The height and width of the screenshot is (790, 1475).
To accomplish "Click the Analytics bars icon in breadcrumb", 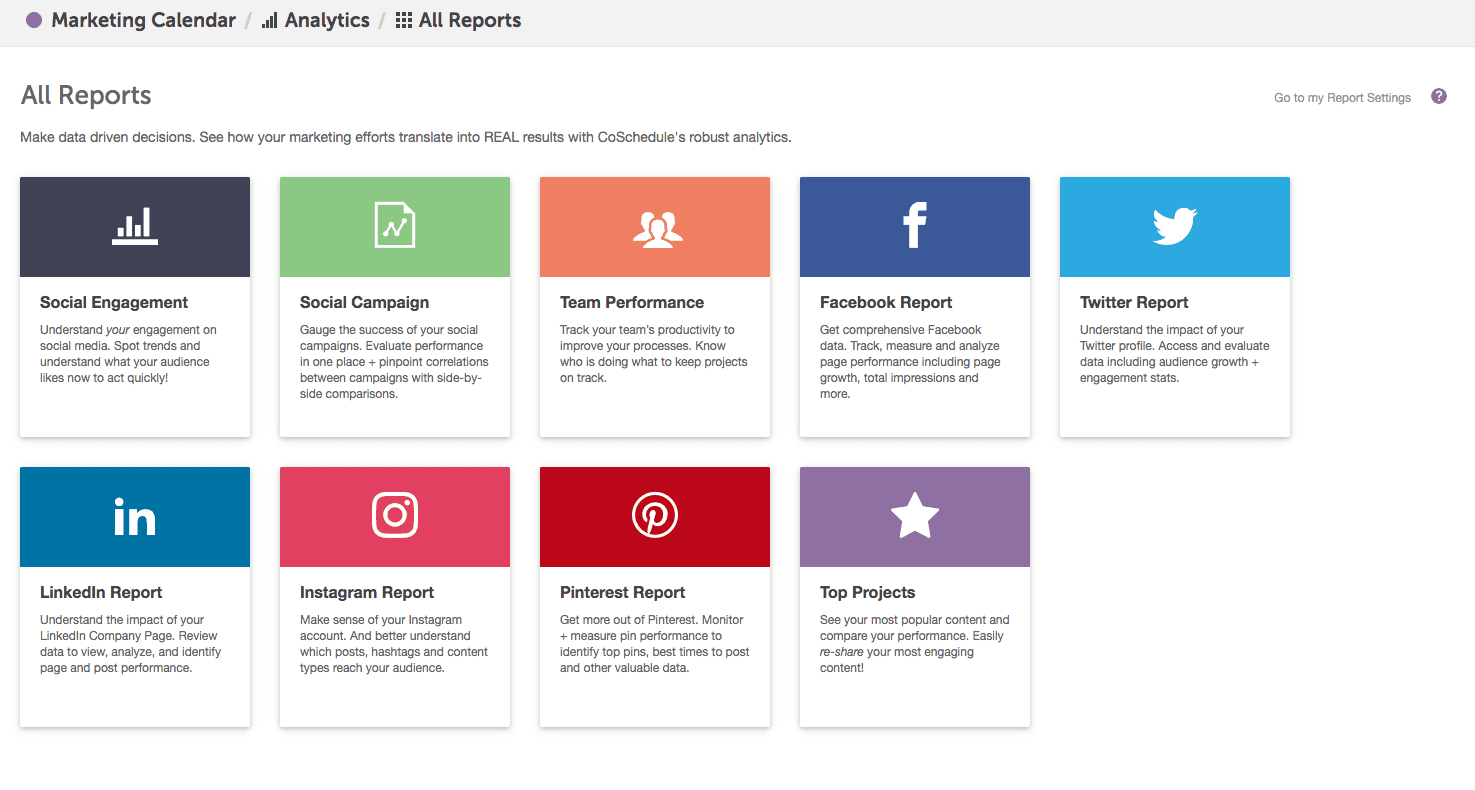I will (x=270, y=20).
